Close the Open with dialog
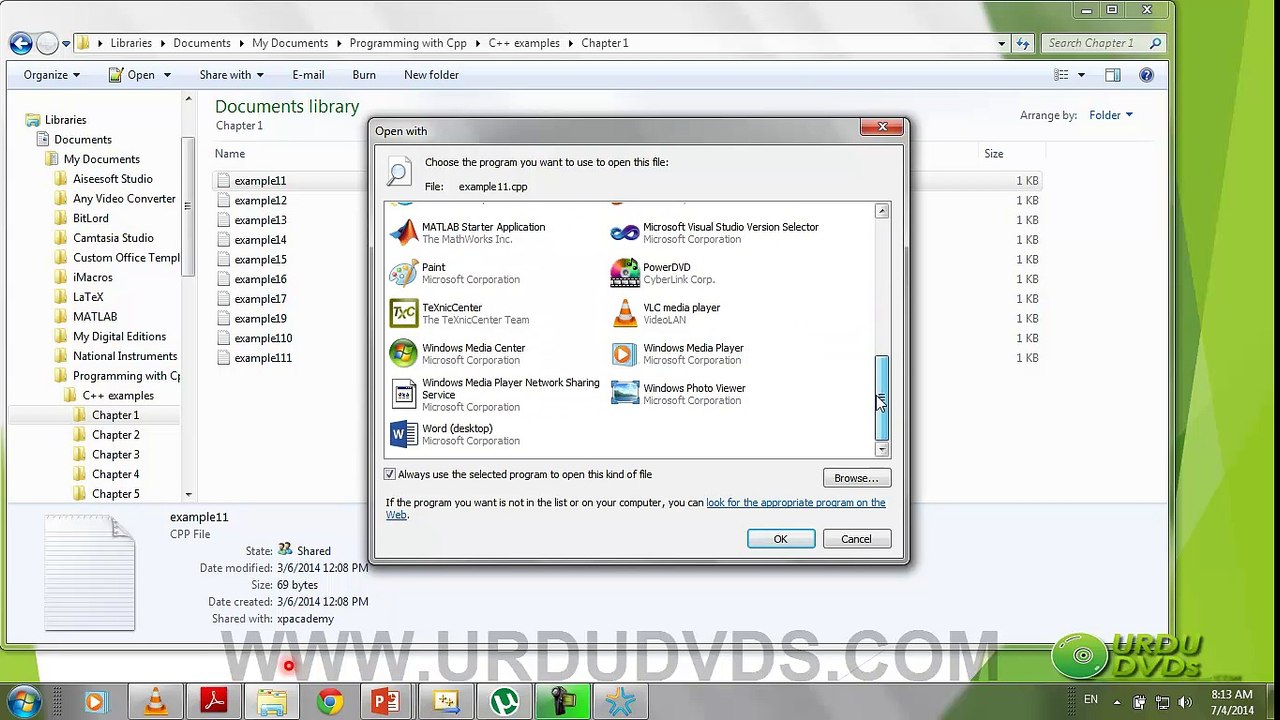The height and width of the screenshot is (720, 1280). click(882, 127)
